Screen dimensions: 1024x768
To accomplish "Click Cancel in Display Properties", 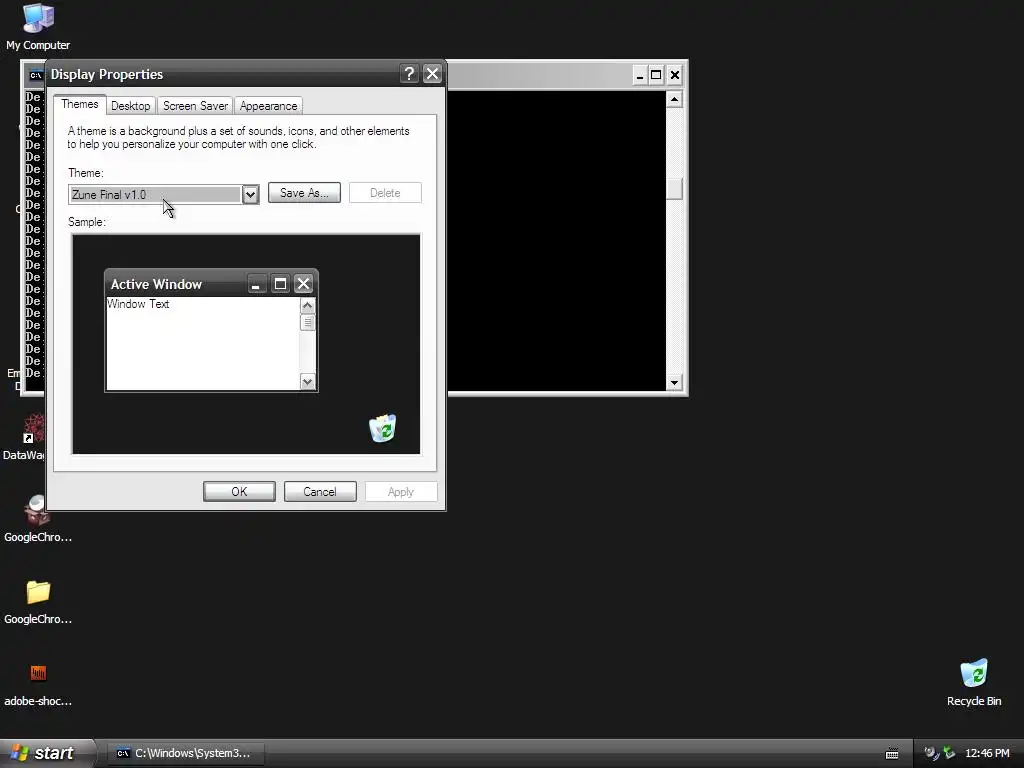I will [x=320, y=492].
